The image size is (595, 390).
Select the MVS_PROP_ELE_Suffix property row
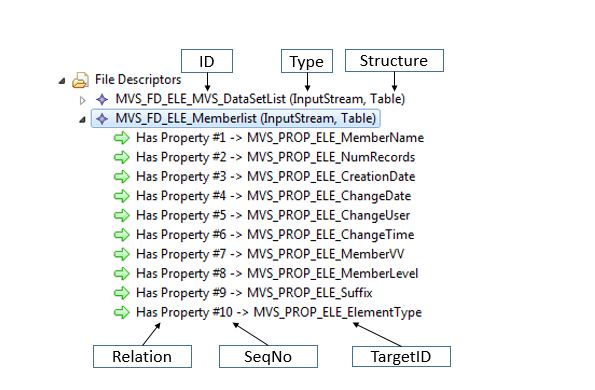point(254,292)
